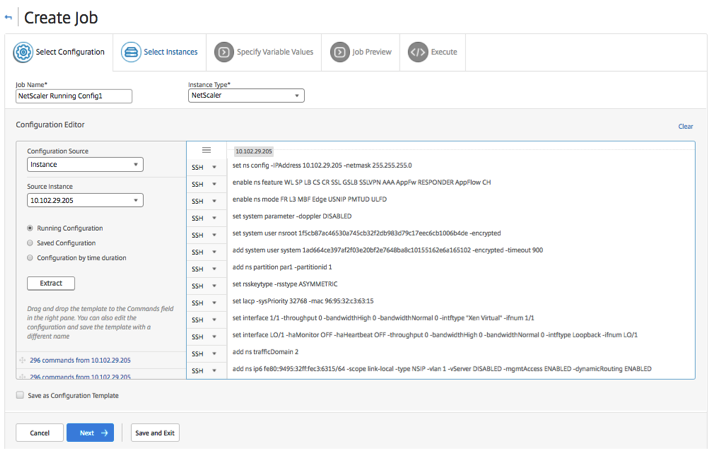Screen dimensions: 712x449
Task: Click the Select Instances stack icon
Action: (131, 52)
